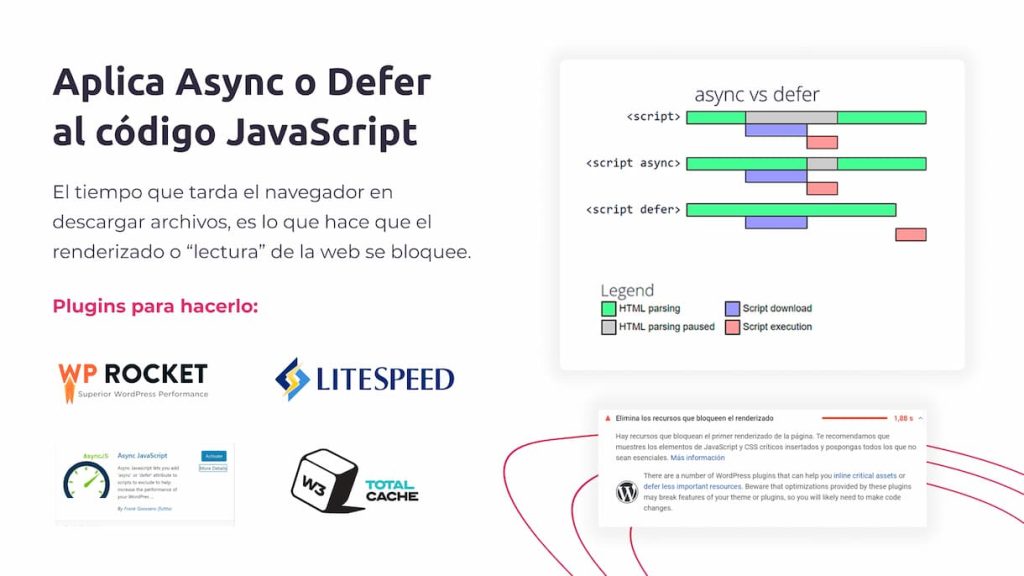
Task: Select the red Script execution legend swatch
Action: point(732,327)
